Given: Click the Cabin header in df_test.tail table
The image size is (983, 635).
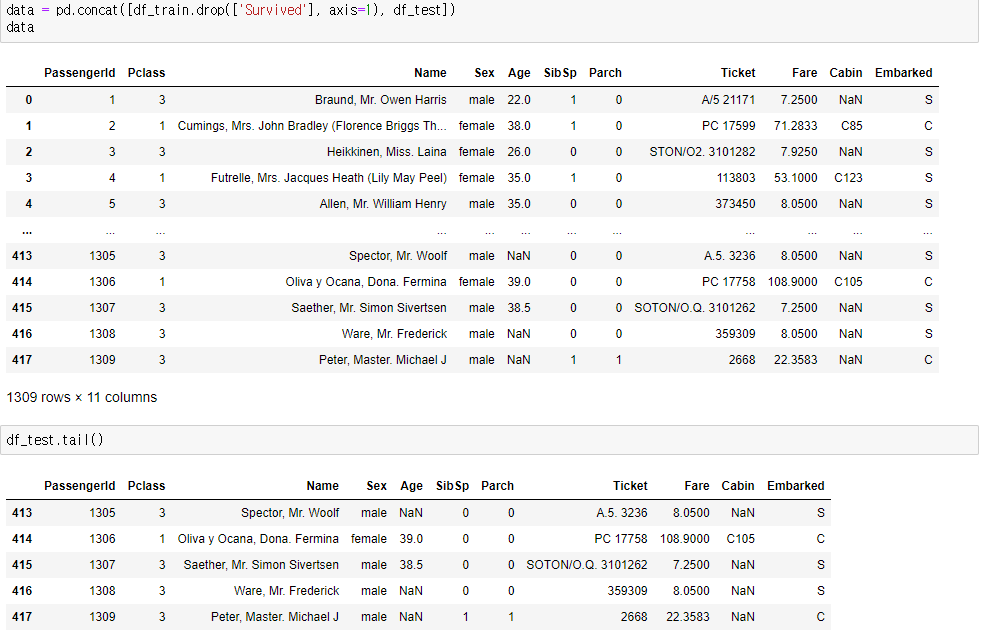Looking at the screenshot, I should click(738, 486).
